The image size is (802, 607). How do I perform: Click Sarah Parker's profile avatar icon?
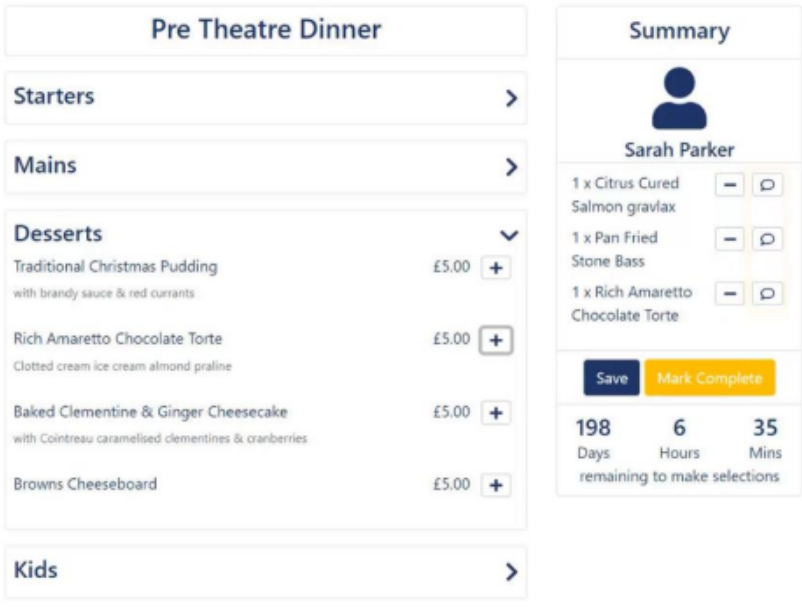[679, 98]
